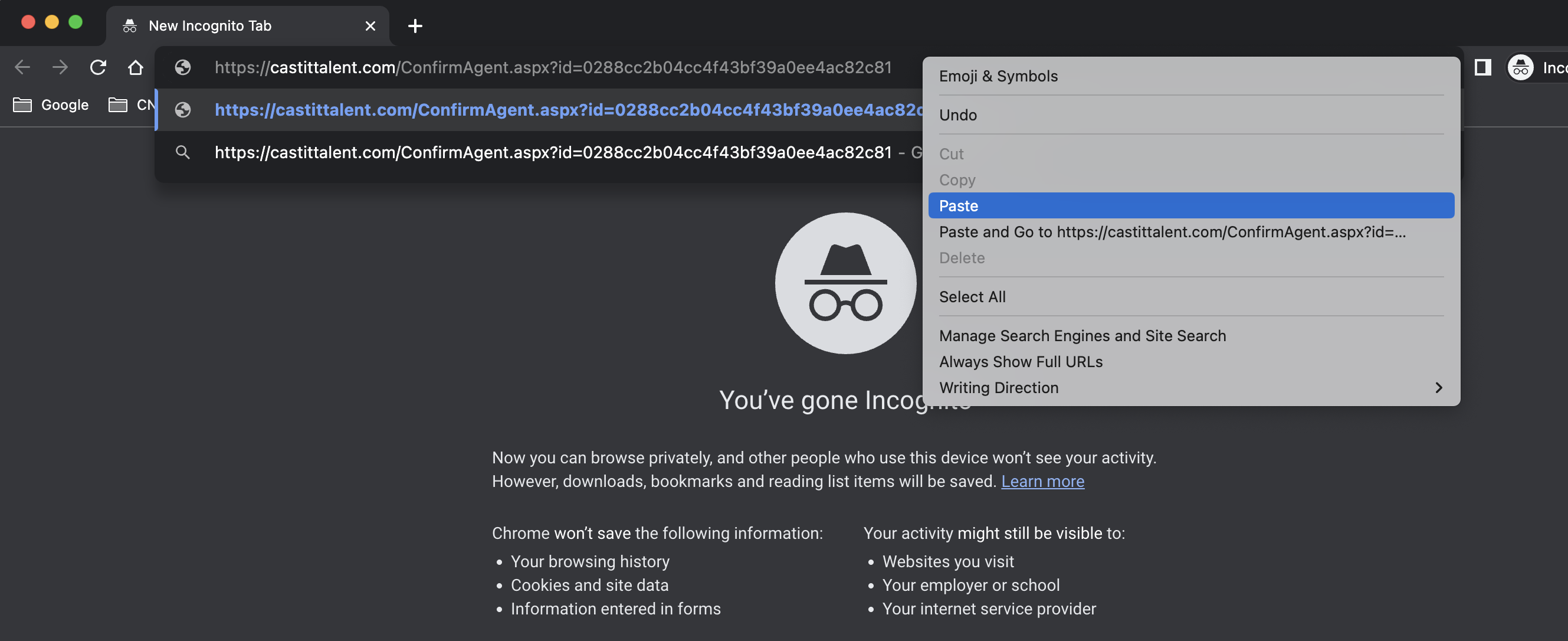Toggle the side panel icon

point(1482,67)
